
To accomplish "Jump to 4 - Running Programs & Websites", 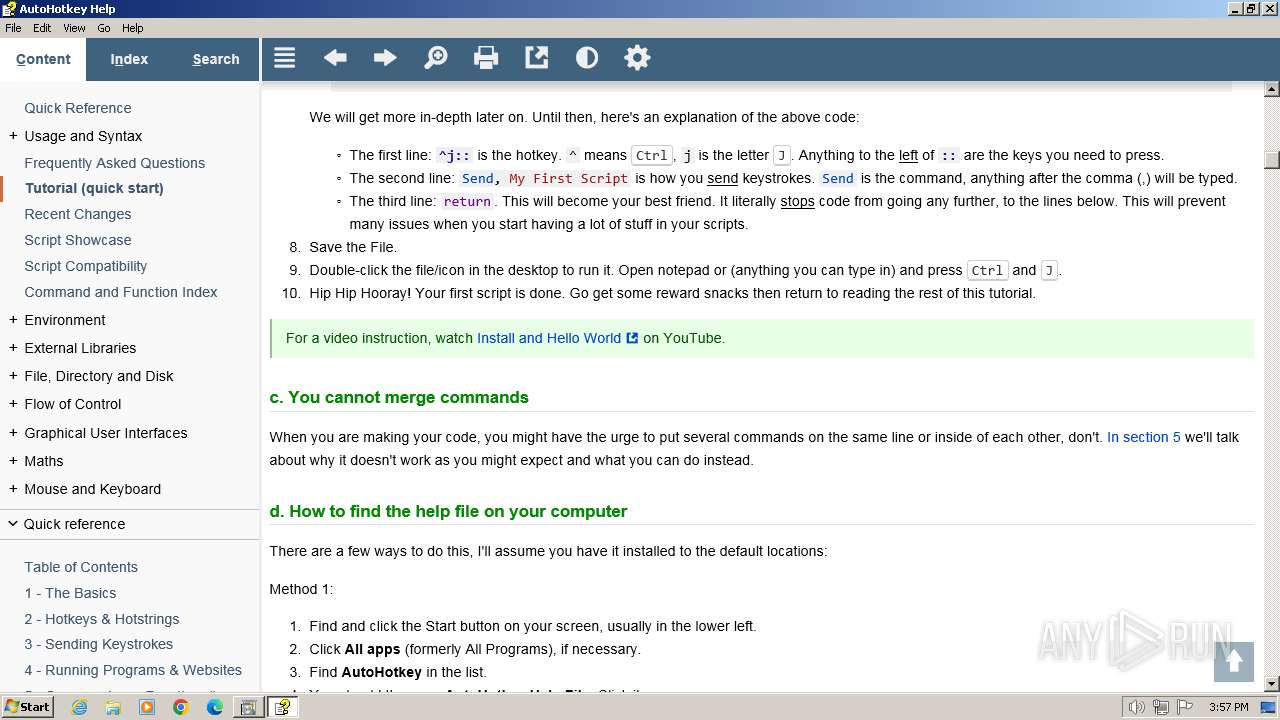I will pos(133,670).
